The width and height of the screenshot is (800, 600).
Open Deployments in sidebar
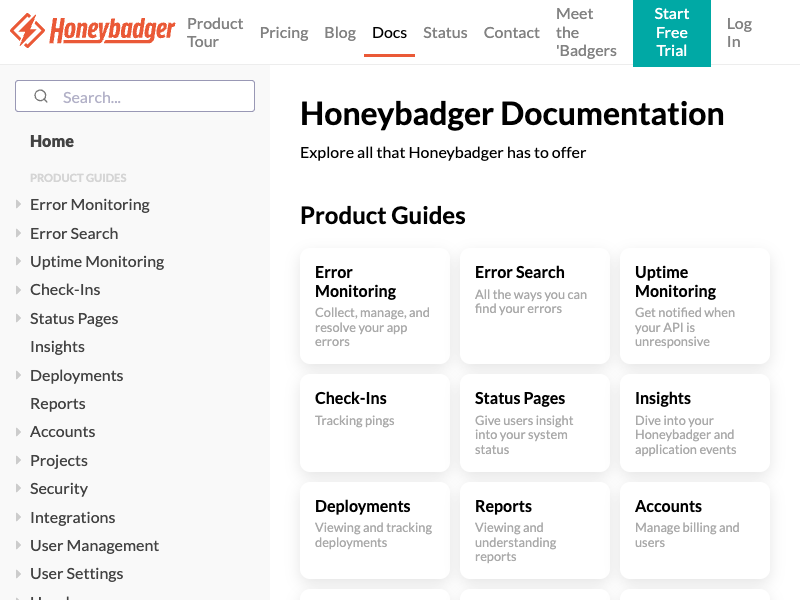(x=77, y=376)
